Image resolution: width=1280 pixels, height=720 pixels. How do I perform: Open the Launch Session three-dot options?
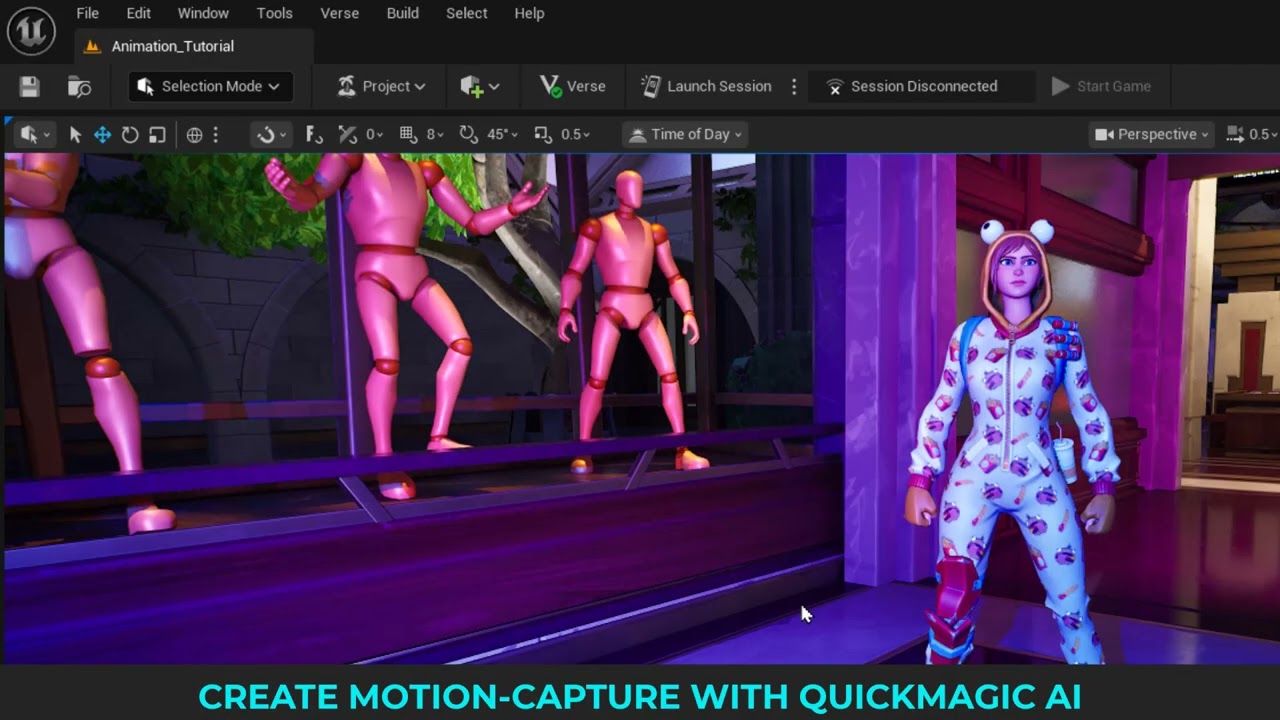(x=794, y=87)
